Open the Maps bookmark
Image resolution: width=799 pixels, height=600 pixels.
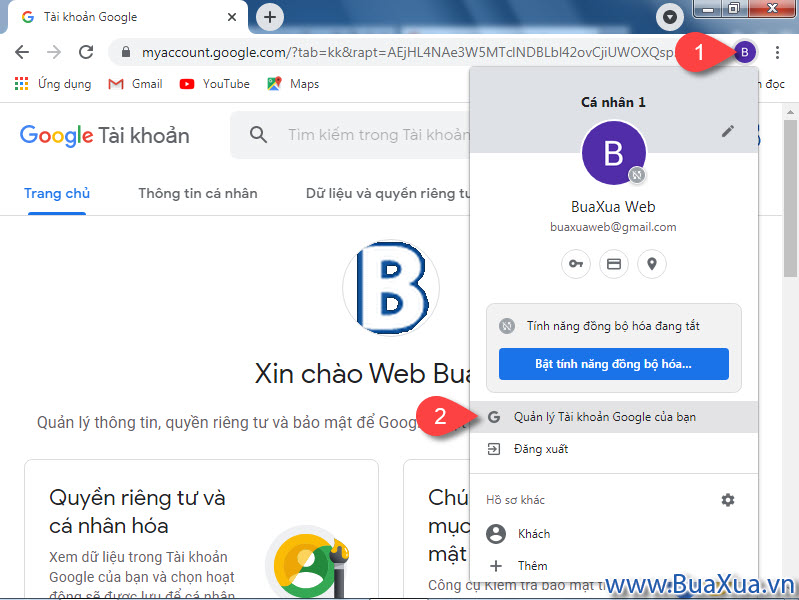pyautogui.click(x=293, y=84)
